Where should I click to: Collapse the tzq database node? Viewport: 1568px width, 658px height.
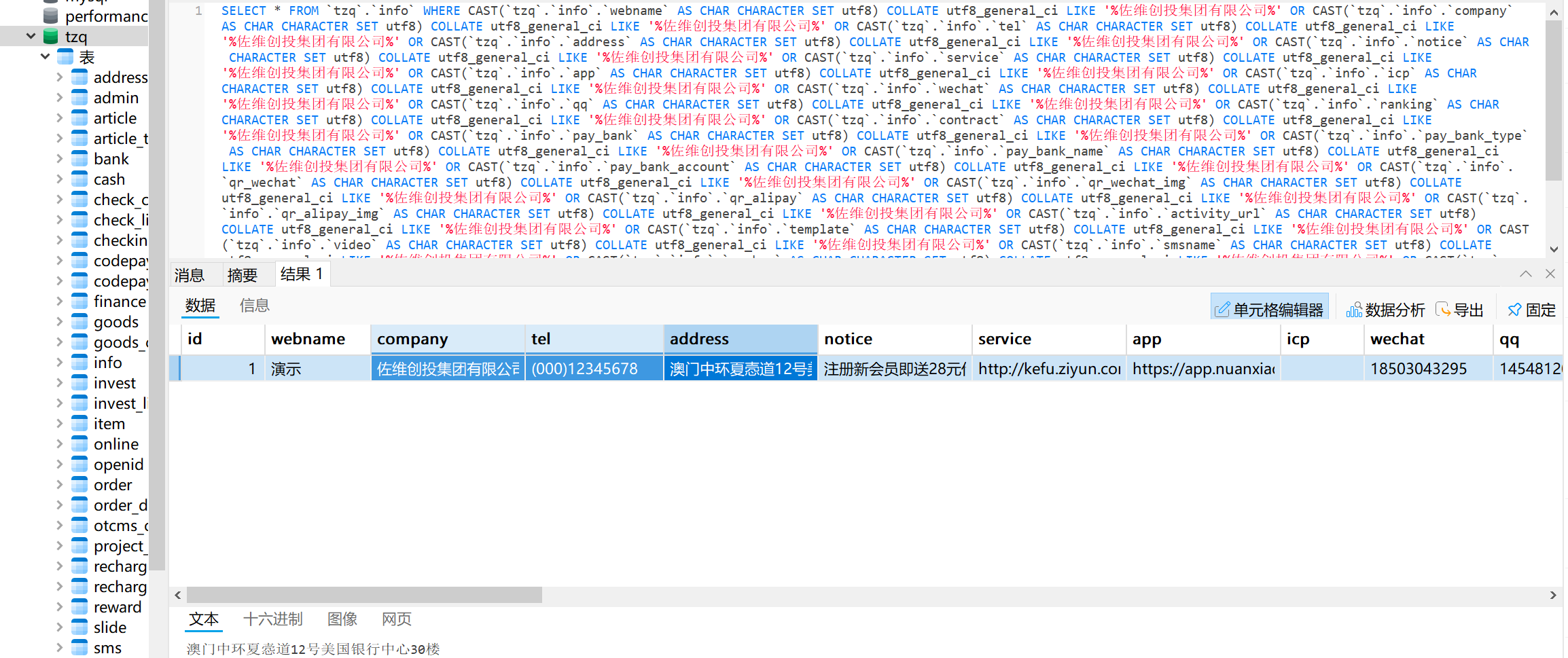point(31,37)
